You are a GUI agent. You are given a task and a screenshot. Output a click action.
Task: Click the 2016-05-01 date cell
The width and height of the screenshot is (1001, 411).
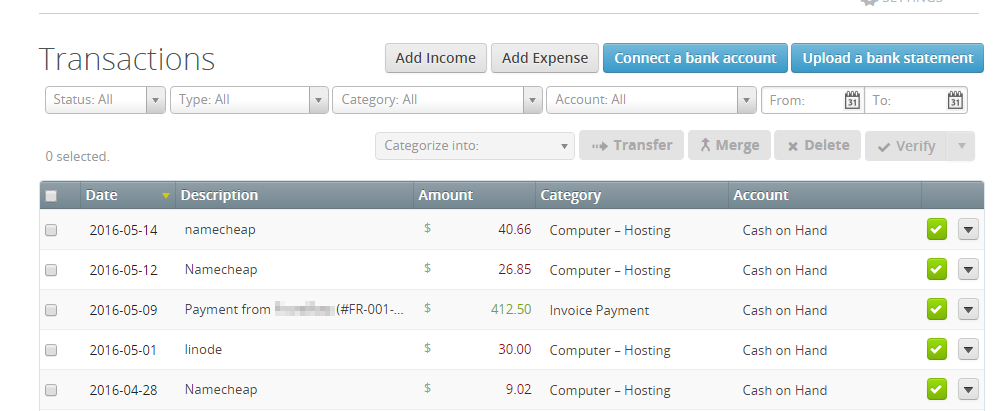coord(123,350)
